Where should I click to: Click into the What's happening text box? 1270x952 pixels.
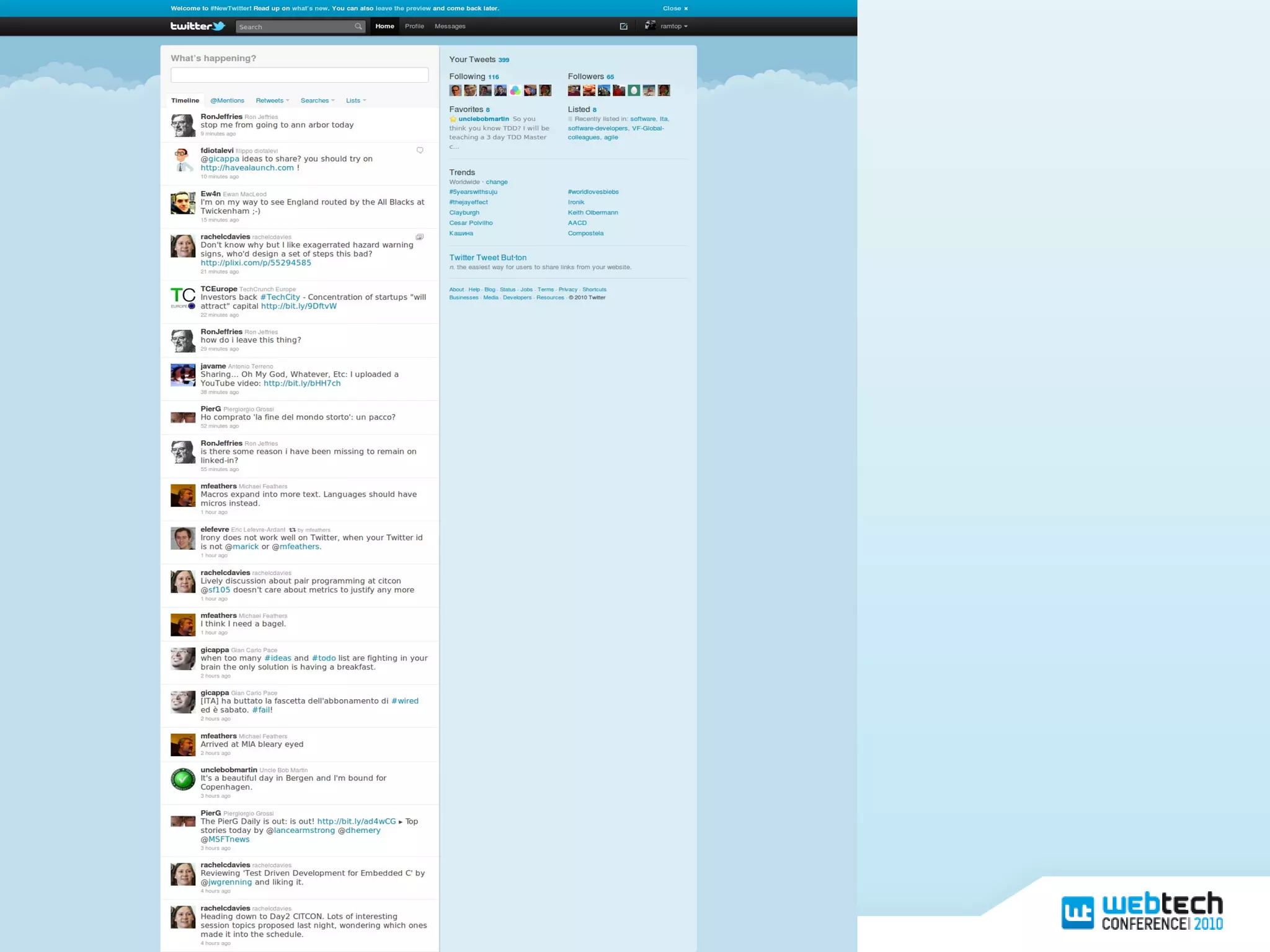coord(300,75)
